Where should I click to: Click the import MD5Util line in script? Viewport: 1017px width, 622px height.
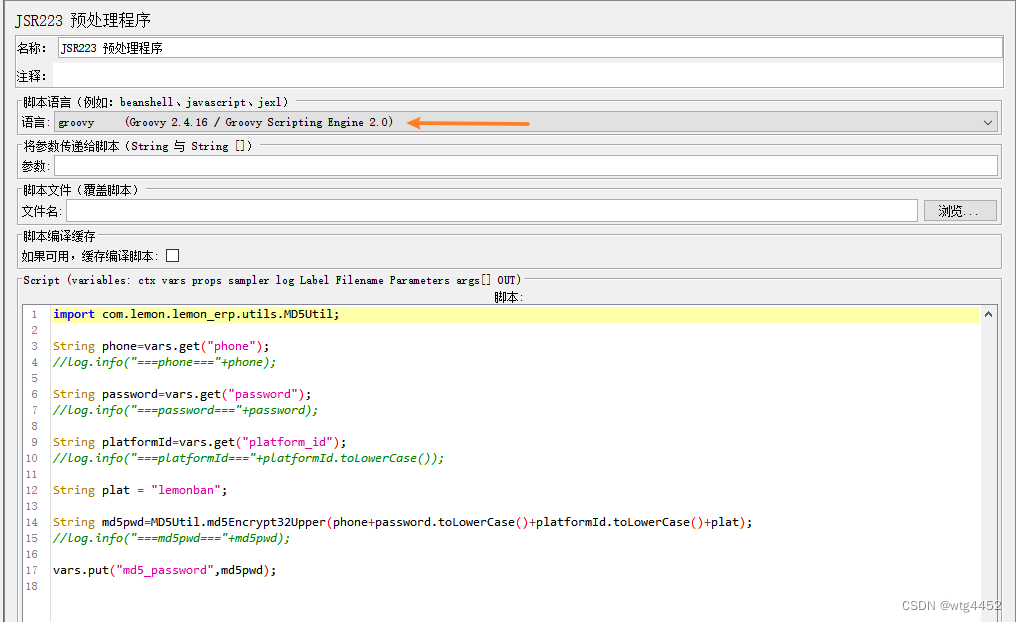[195, 314]
